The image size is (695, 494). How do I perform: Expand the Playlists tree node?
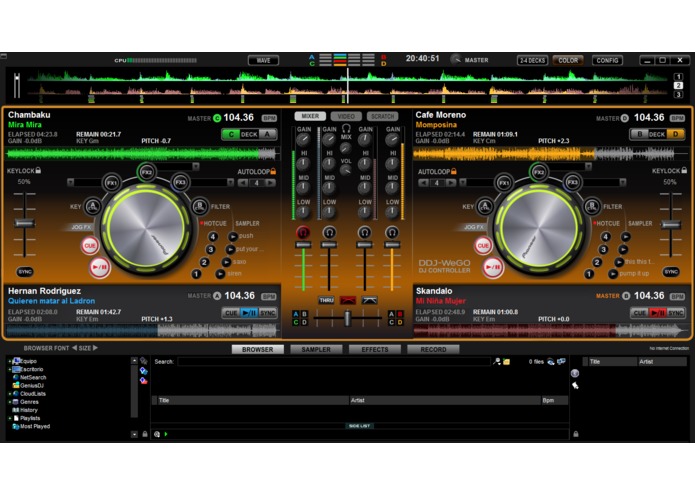pyautogui.click(x=10, y=418)
